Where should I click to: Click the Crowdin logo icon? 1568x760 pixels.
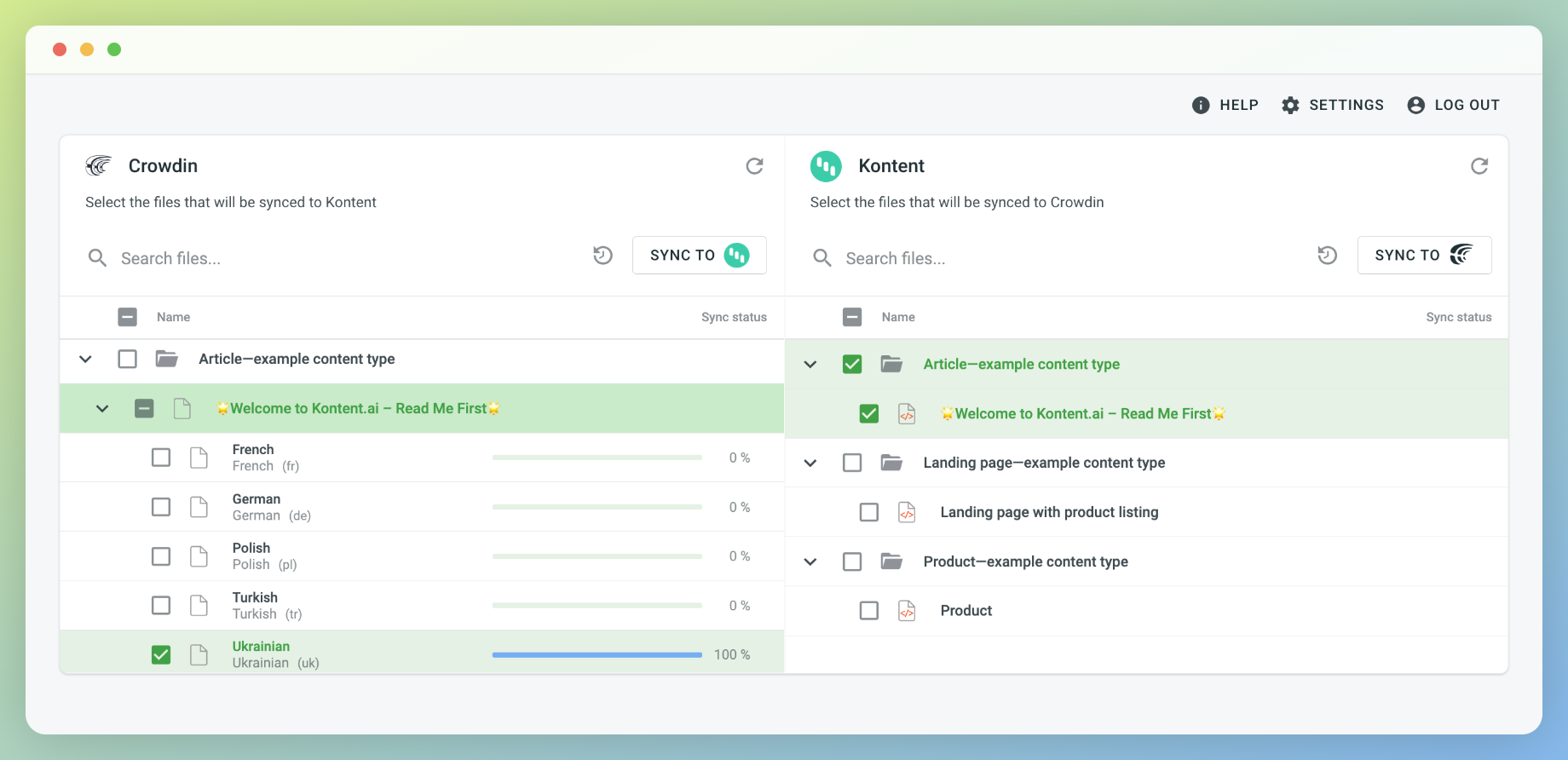pyautogui.click(x=99, y=165)
